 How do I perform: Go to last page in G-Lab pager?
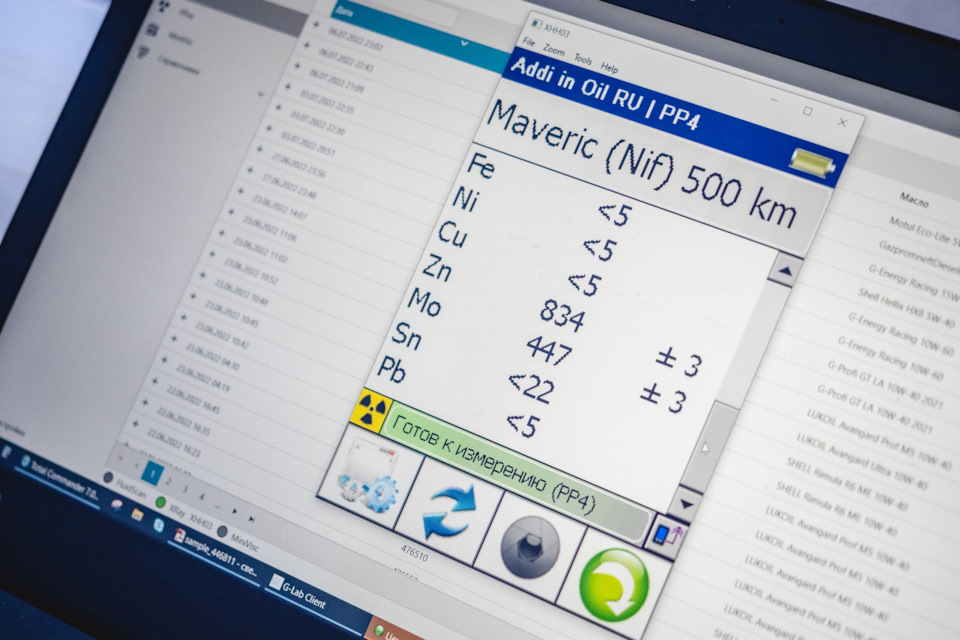tap(251, 518)
